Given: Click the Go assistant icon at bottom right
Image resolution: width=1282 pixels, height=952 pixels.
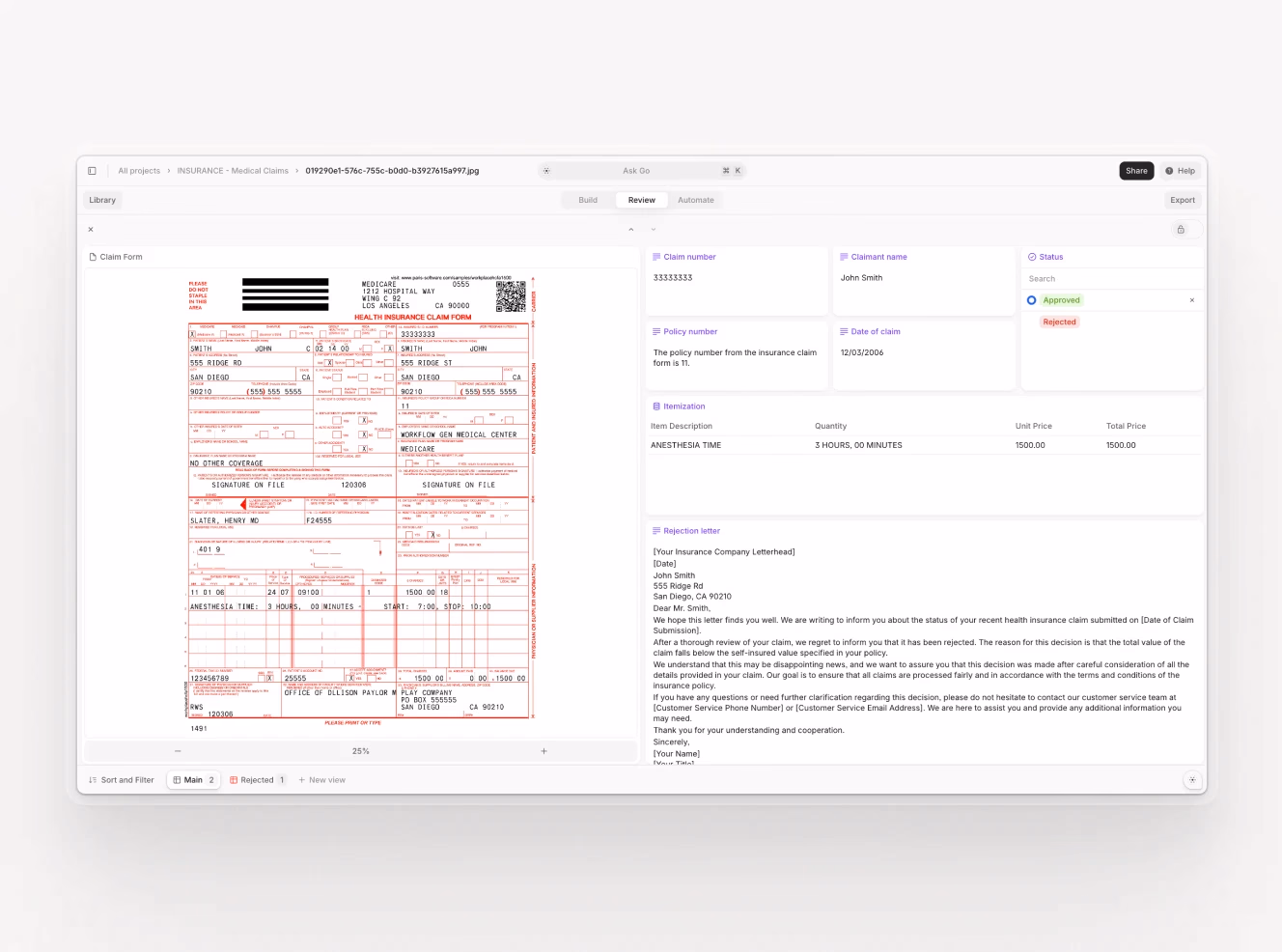Looking at the screenshot, I should tap(1192, 780).
